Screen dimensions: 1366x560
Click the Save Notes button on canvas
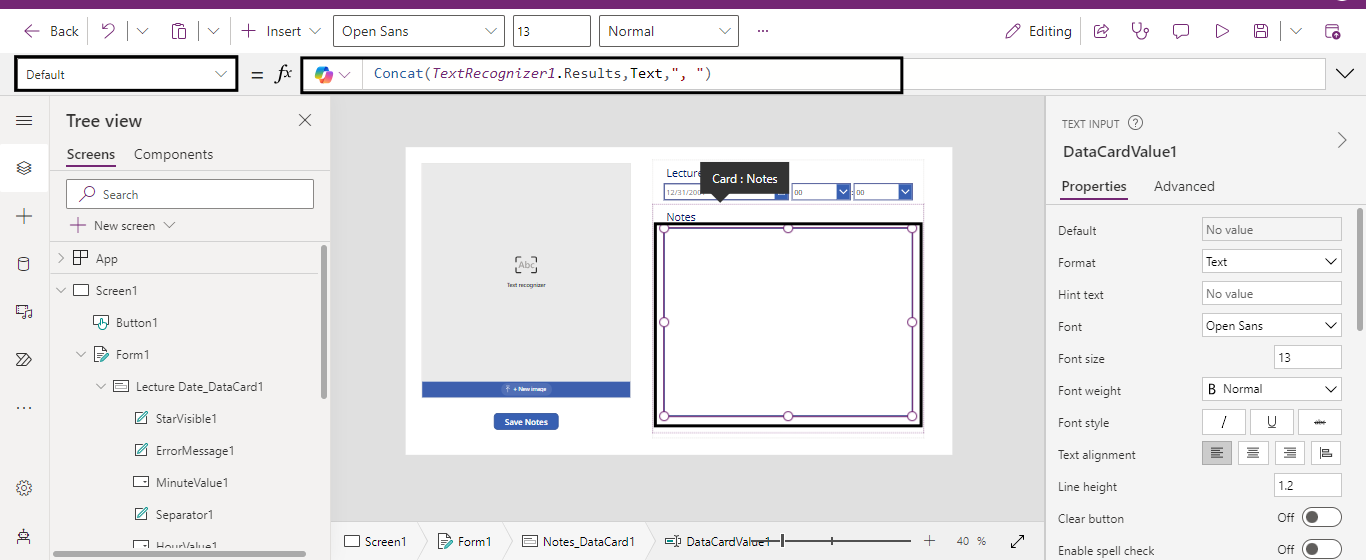coord(526,422)
